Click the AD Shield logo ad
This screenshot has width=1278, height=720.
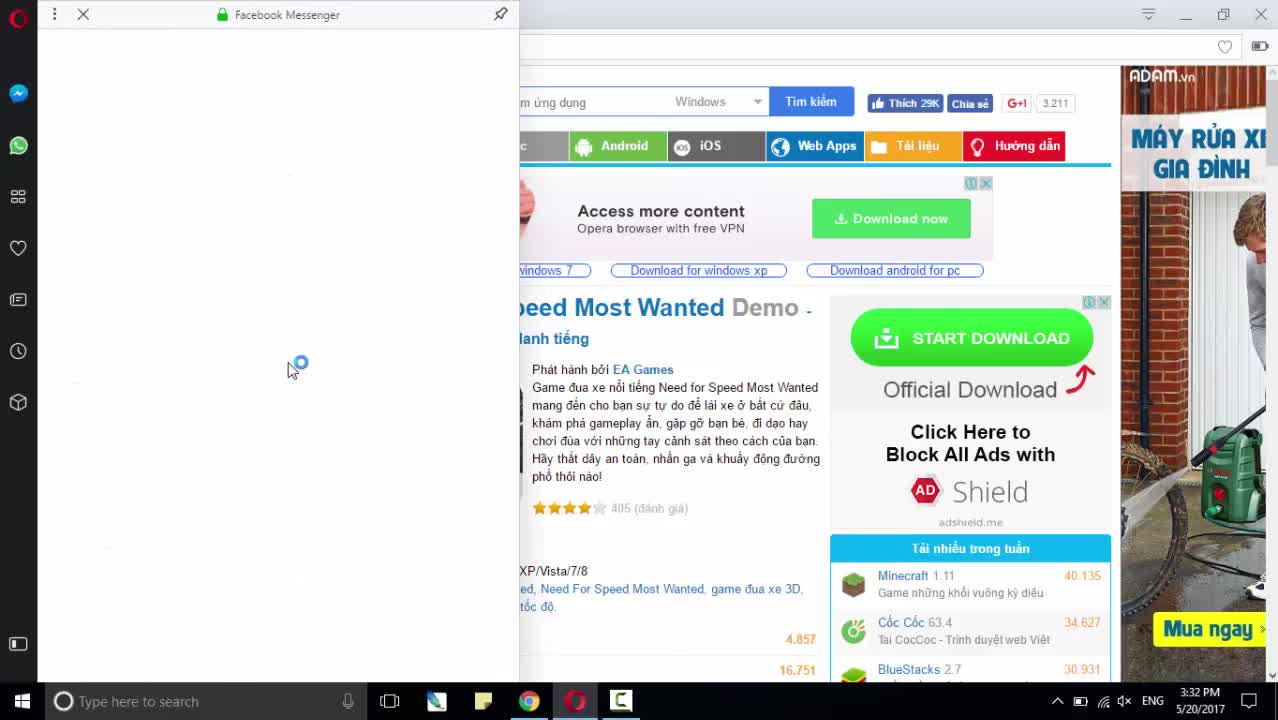pyautogui.click(x=970, y=491)
